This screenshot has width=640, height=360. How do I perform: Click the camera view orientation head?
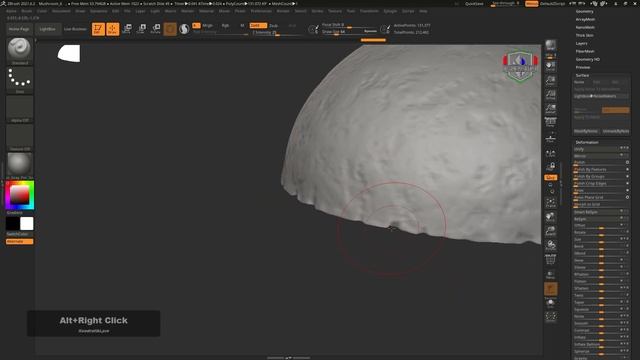(x=520, y=67)
